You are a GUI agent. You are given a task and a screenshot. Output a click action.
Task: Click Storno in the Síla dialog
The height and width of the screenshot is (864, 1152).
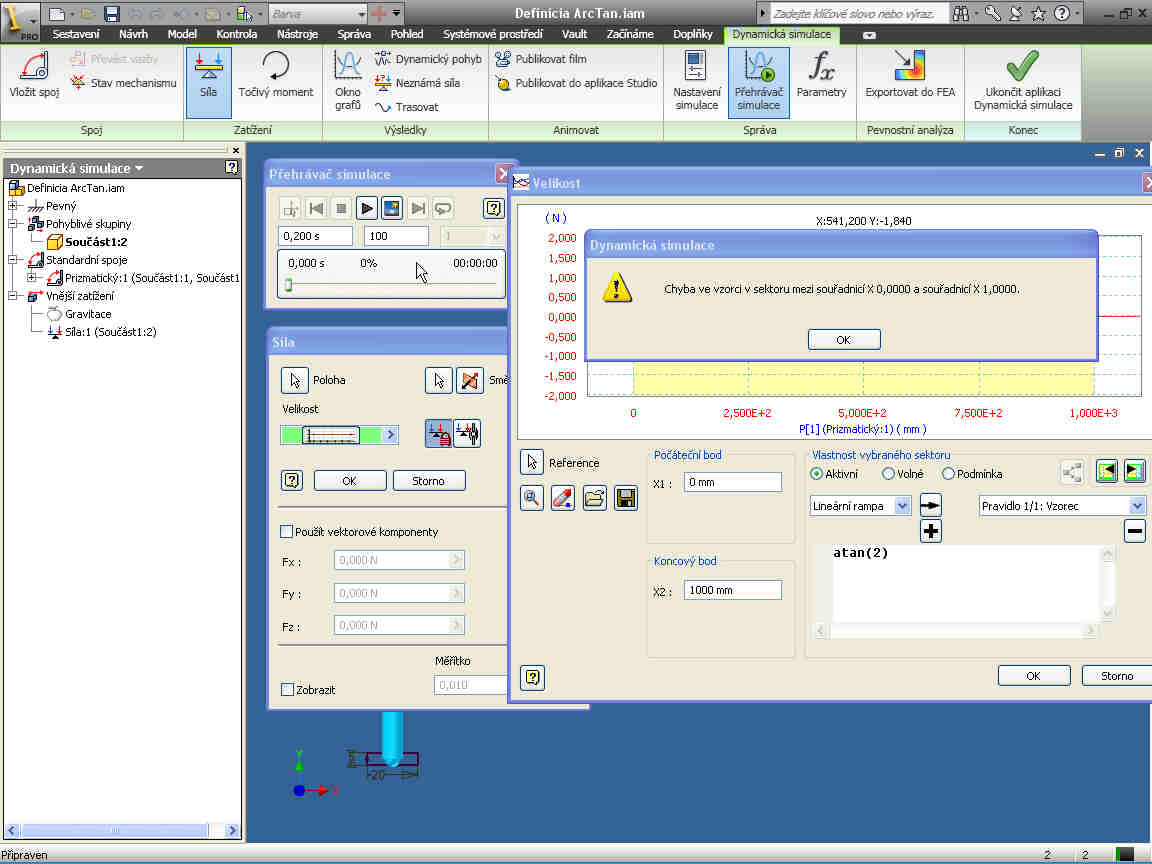[428, 480]
